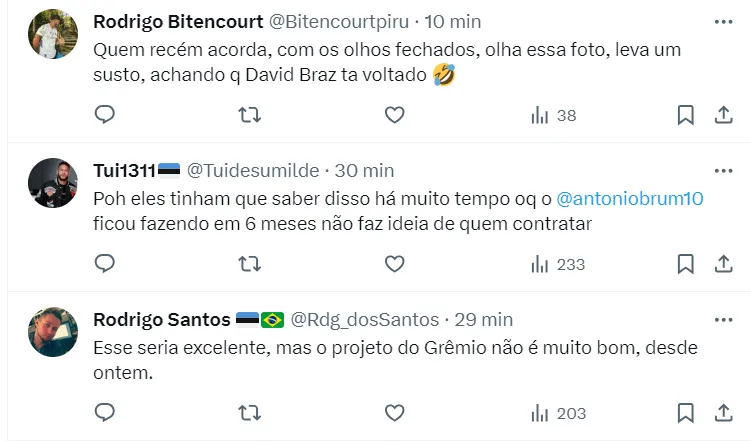Screen dimensions: 751x441
Task: Repost Rodrigo Bitencourt's tweet
Action: [250, 115]
